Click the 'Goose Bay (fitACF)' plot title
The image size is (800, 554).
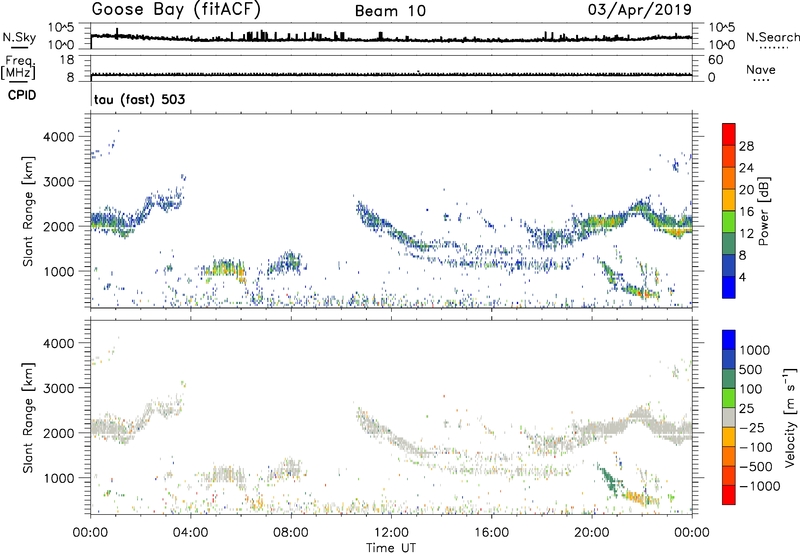click(x=176, y=10)
